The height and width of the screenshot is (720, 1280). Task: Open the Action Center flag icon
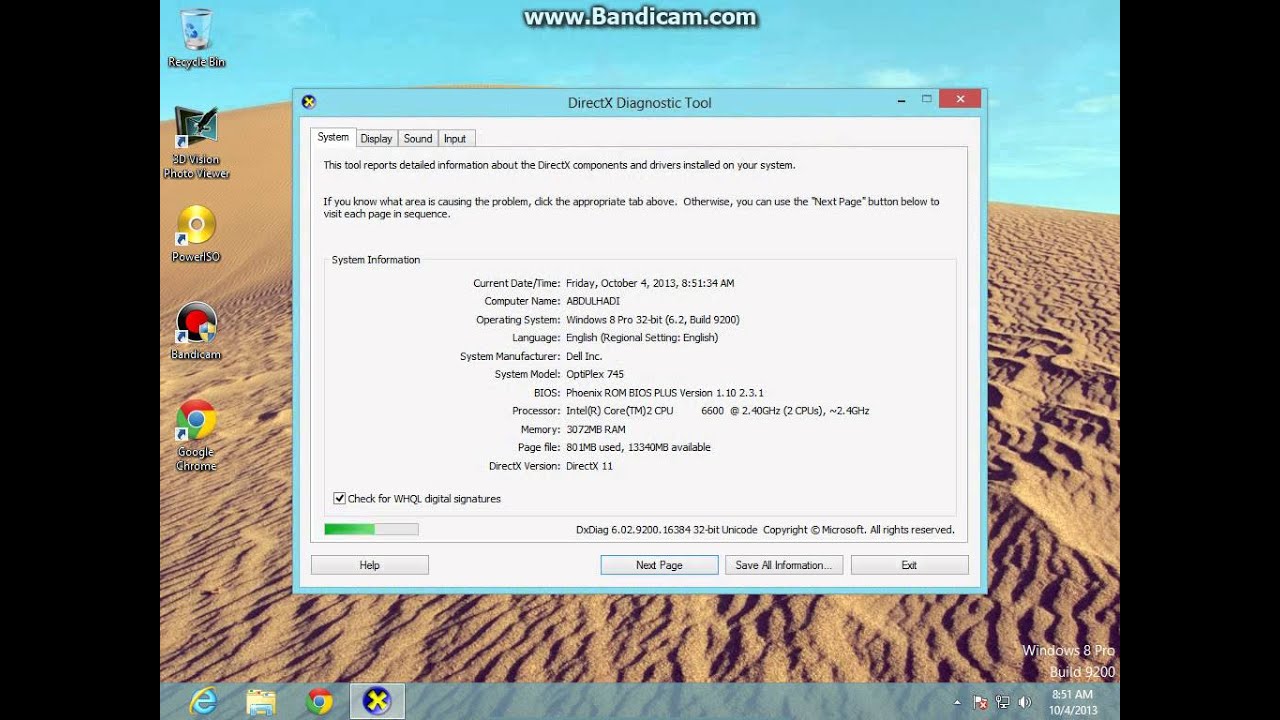click(x=980, y=702)
